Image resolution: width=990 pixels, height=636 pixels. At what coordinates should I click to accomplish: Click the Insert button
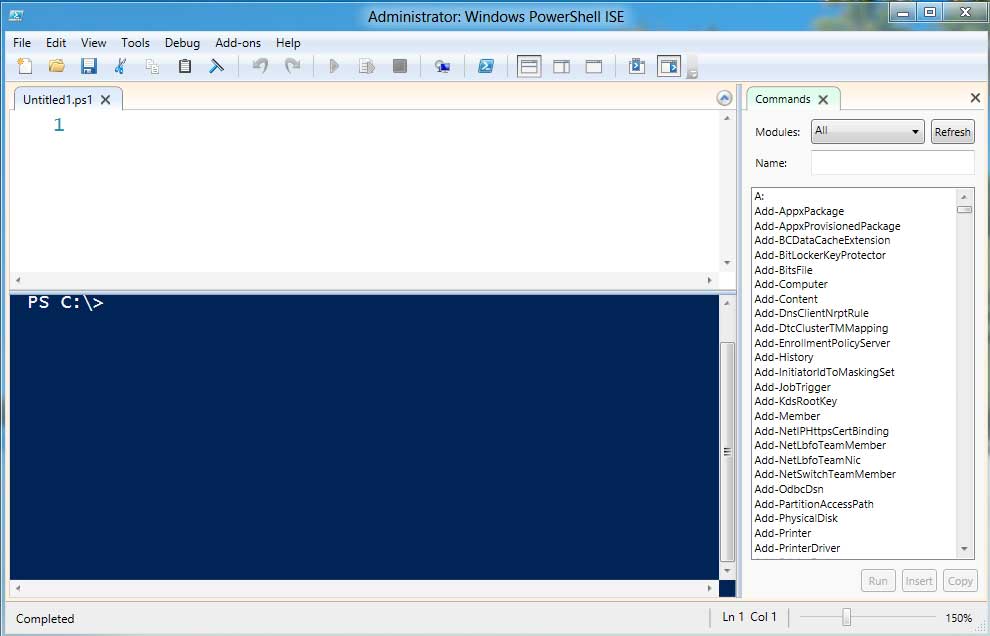(919, 580)
